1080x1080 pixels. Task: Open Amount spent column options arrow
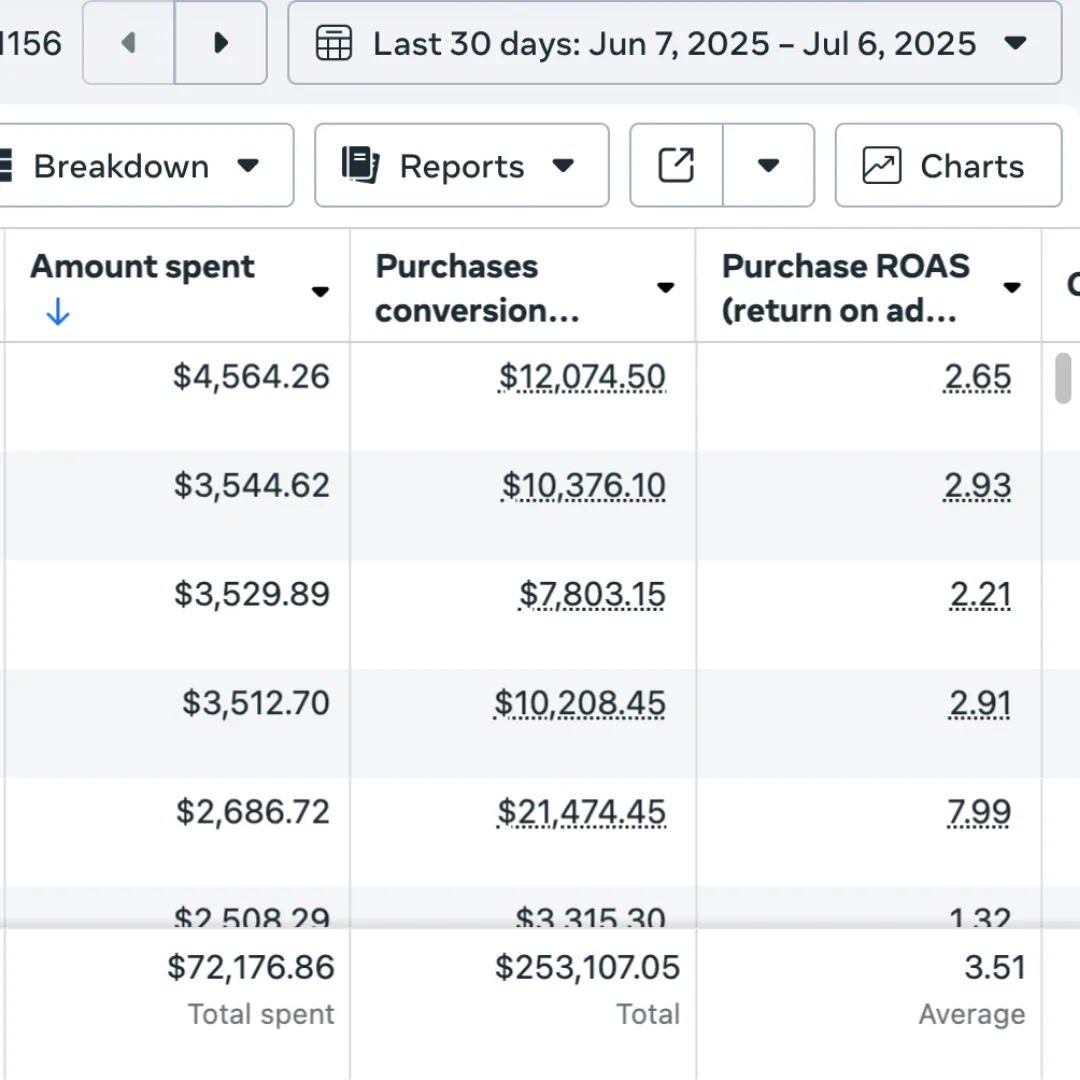[320, 291]
